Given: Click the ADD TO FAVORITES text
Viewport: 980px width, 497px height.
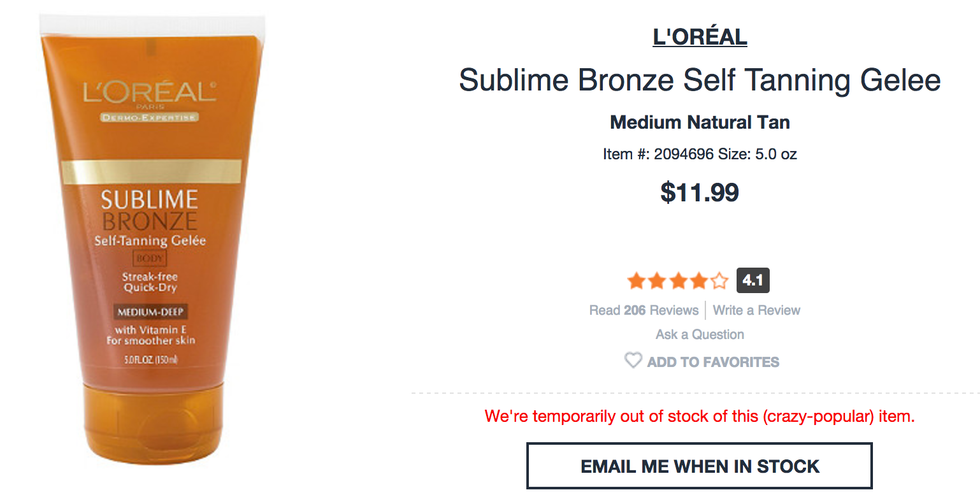Looking at the screenshot, I should click(713, 362).
